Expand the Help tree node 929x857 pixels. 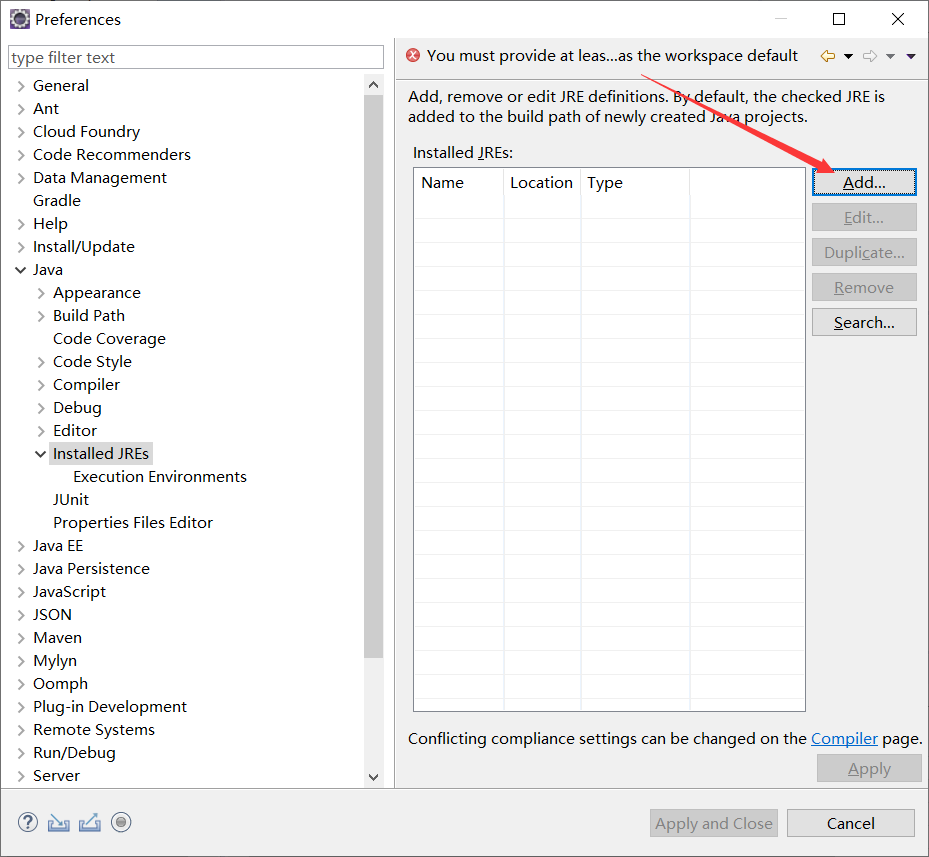pyautogui.click(x=21, y=225)
